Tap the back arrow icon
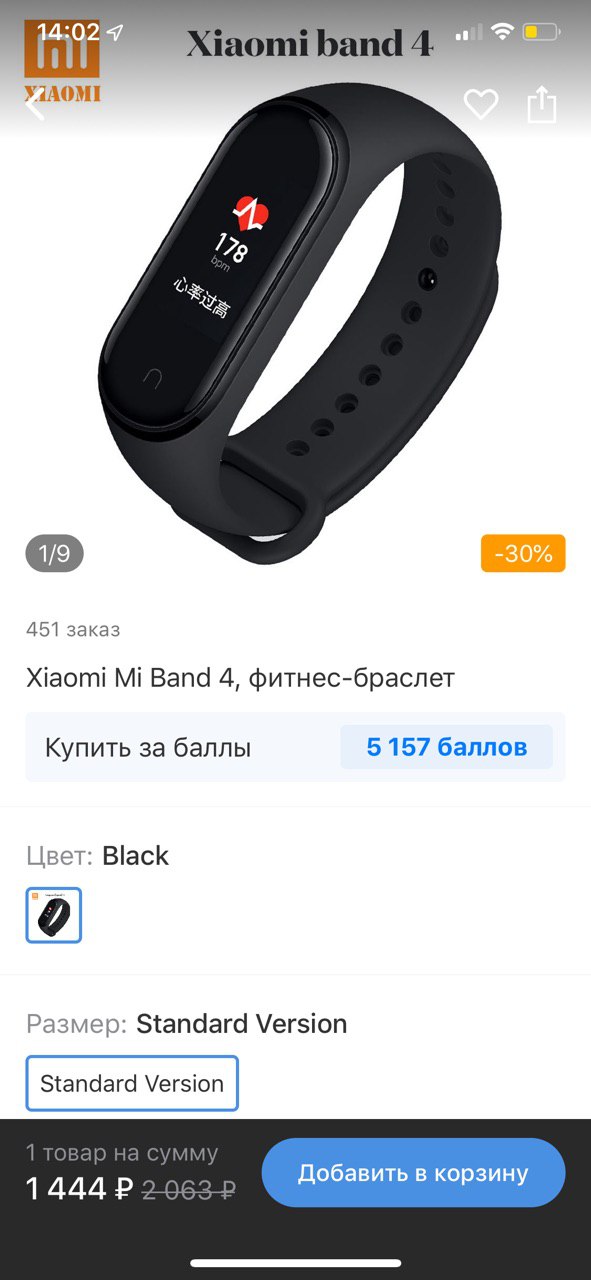The width and height of the screenshot is (591, 1280). 35,103
